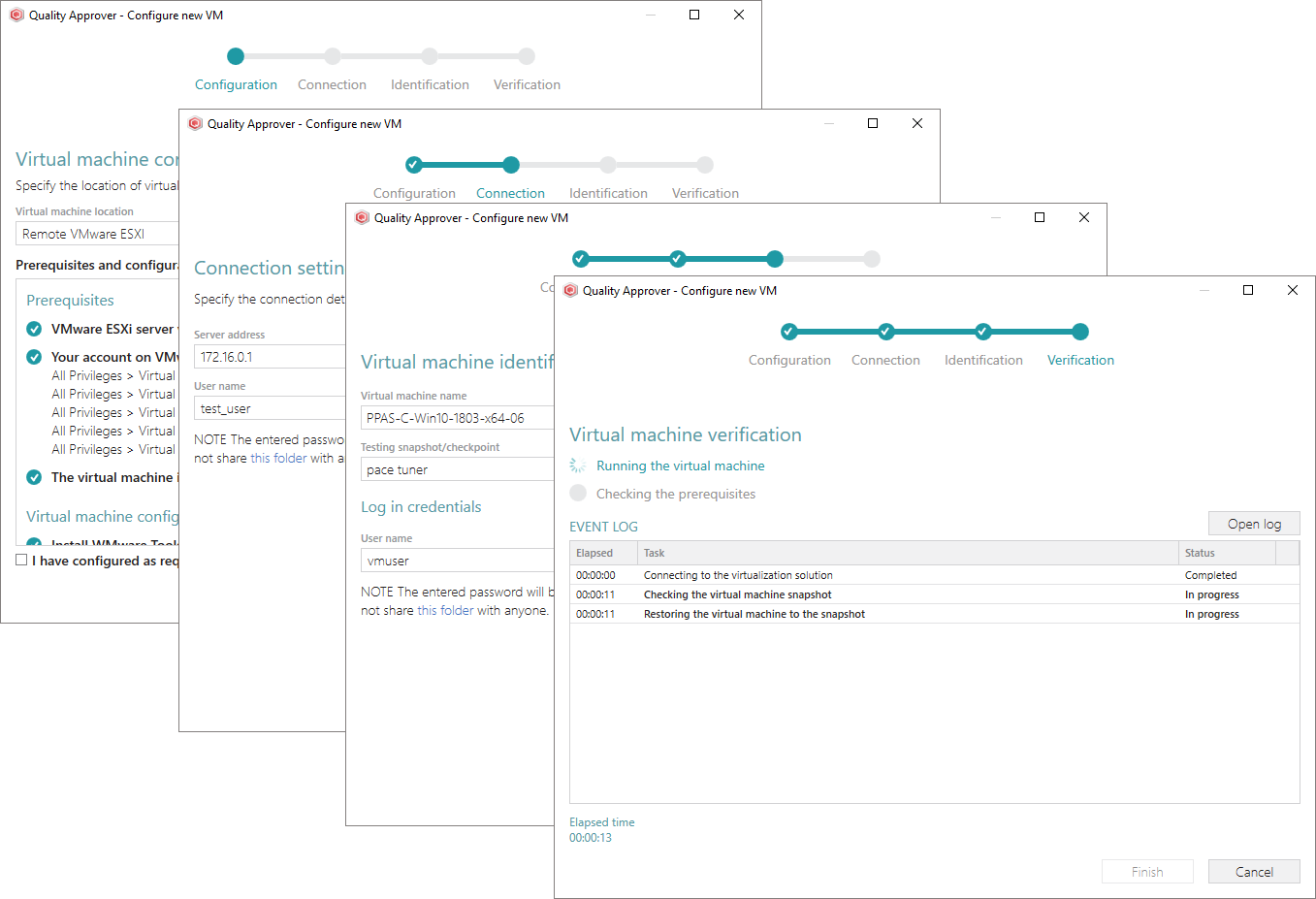Click the login User name field 'vmuser'
Viewport: 1316px width, 899px height.
coord(457,561)
